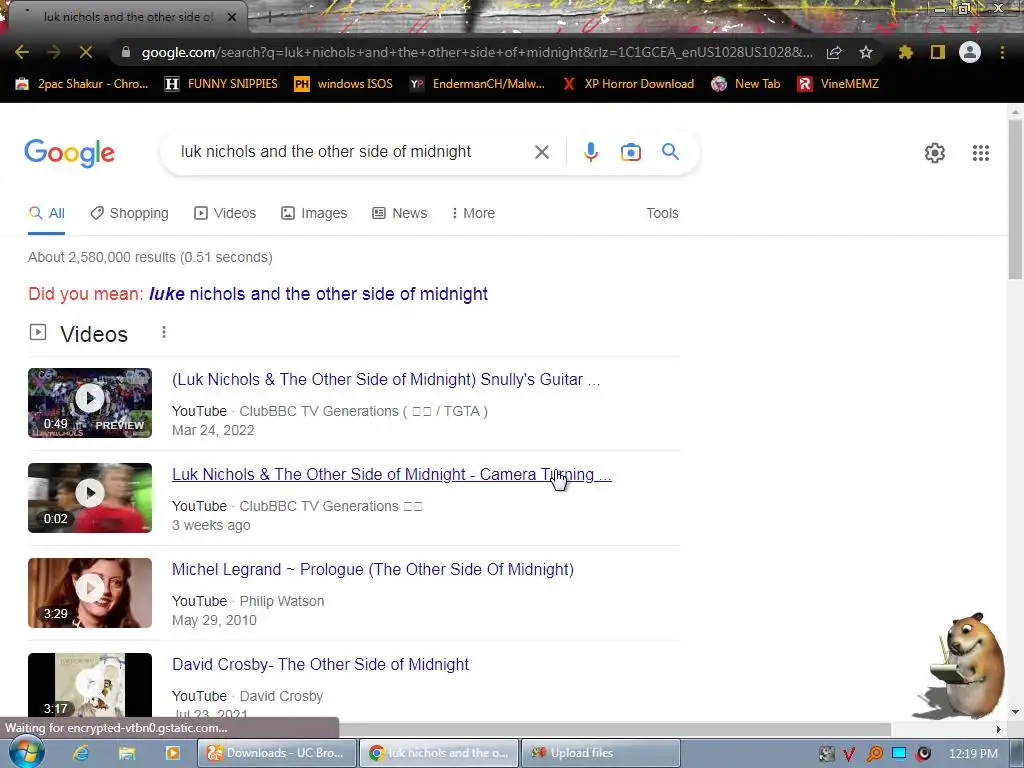Click the URL address bar
This screenshot has height=768, width=1024.
click(x=477, y=52)
